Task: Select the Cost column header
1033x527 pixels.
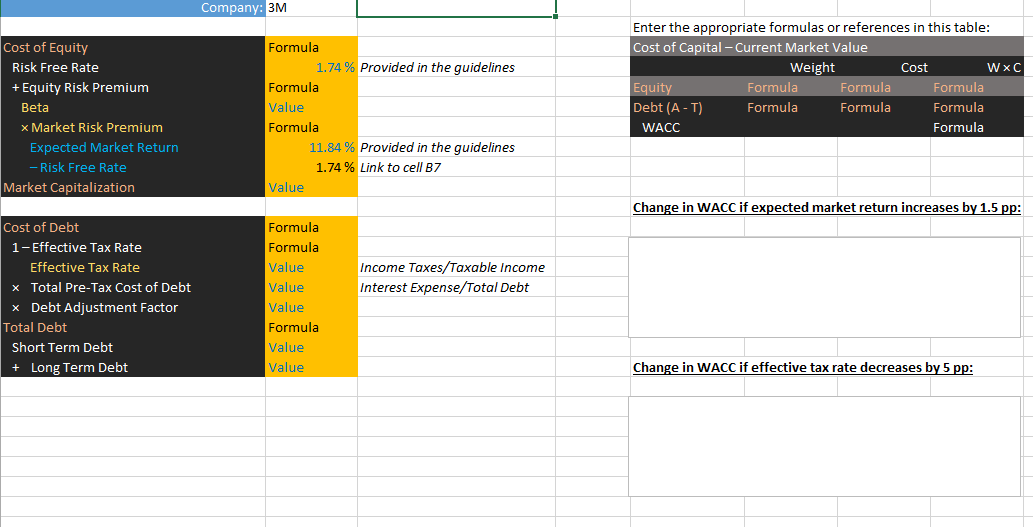Action: point(914,67)
